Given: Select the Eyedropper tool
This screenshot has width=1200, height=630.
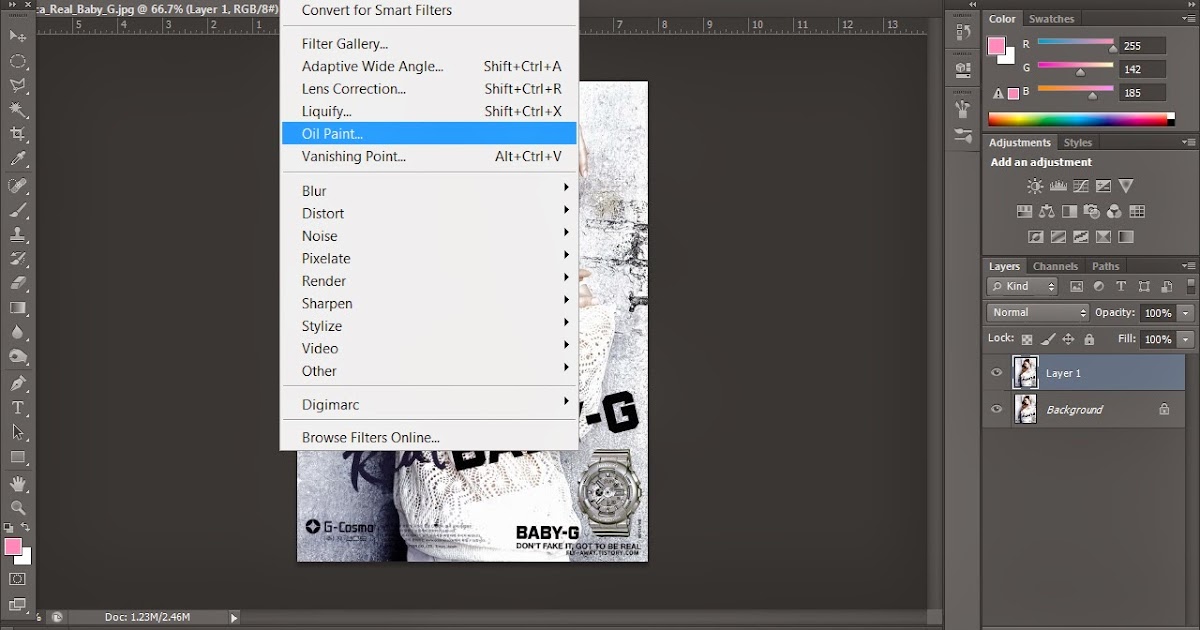Looking at the screenshot, I should (x=18, y=159).
